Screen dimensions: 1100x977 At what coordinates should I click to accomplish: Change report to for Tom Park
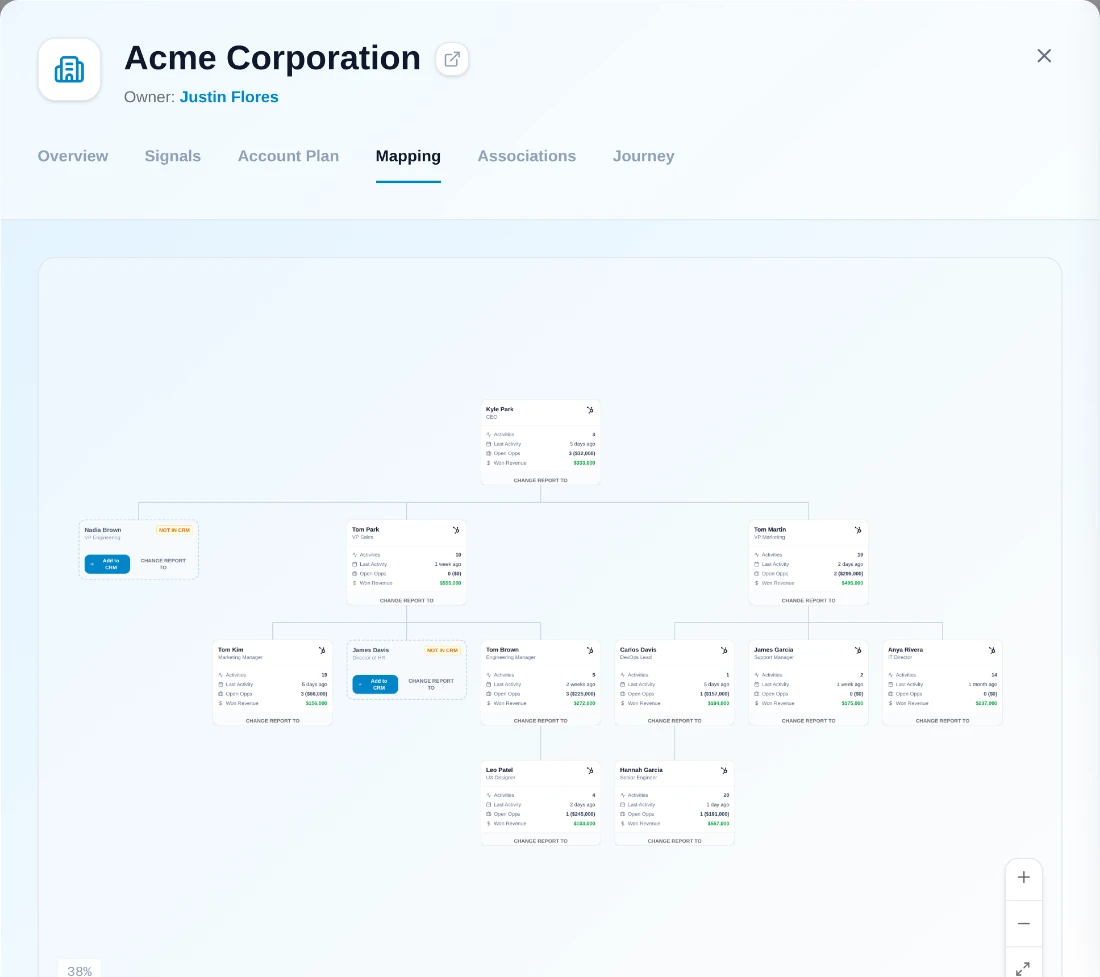point(406,600)
